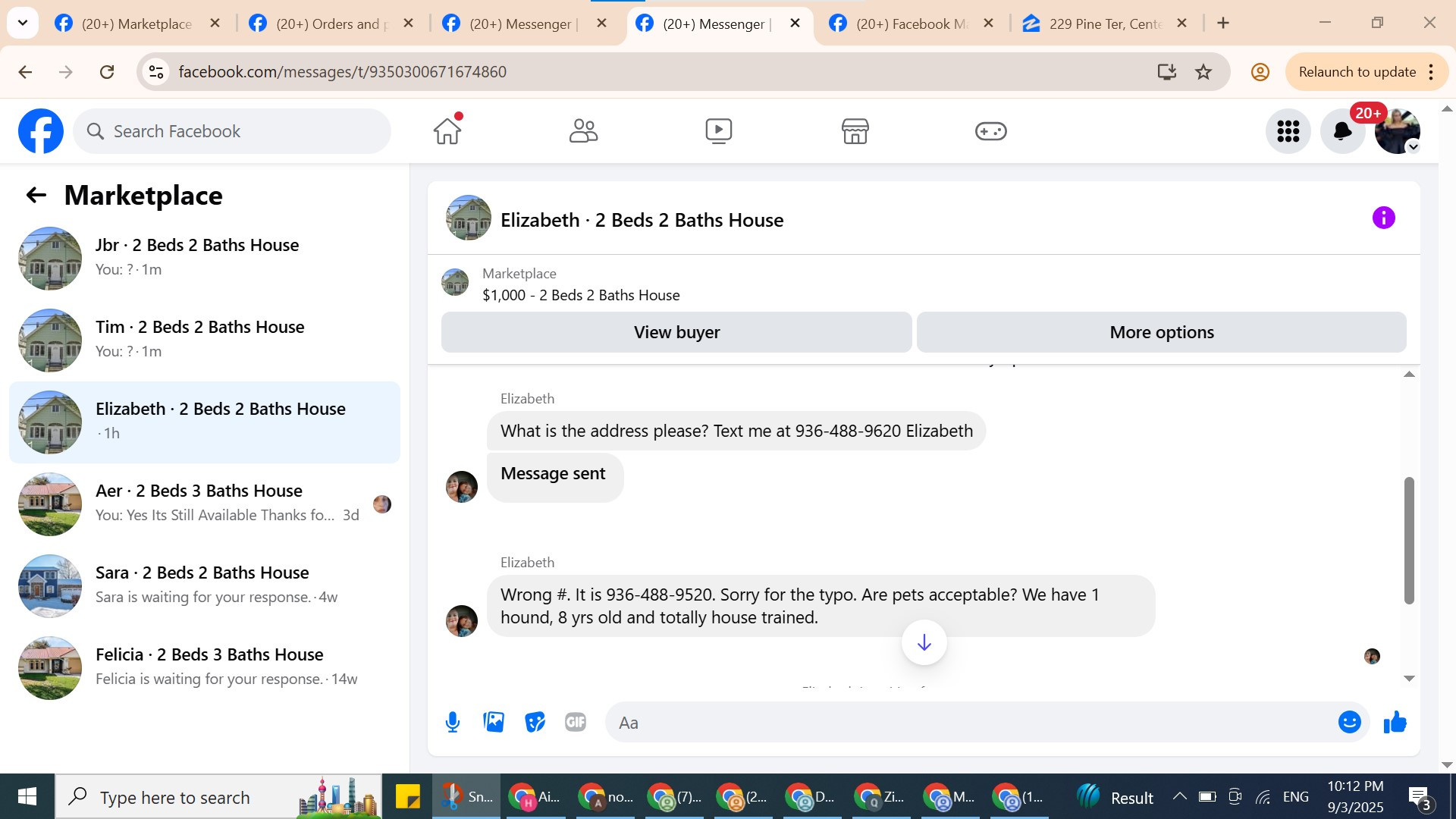Open the Windows Start menu
Viewport: 1456px width, 819px height.
27,797
